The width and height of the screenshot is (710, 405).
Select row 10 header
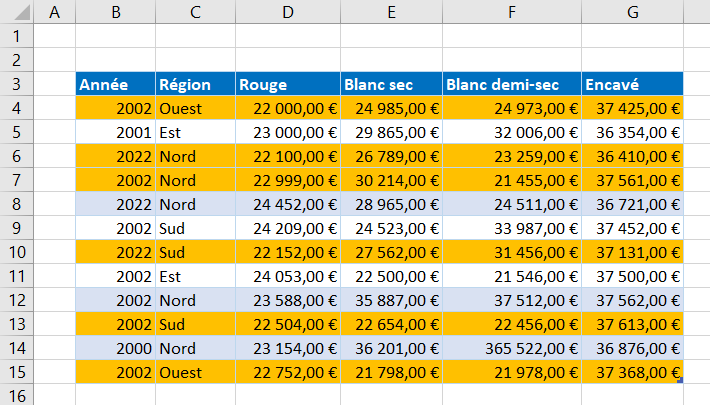pyautogui.click(x=17, y=252)
